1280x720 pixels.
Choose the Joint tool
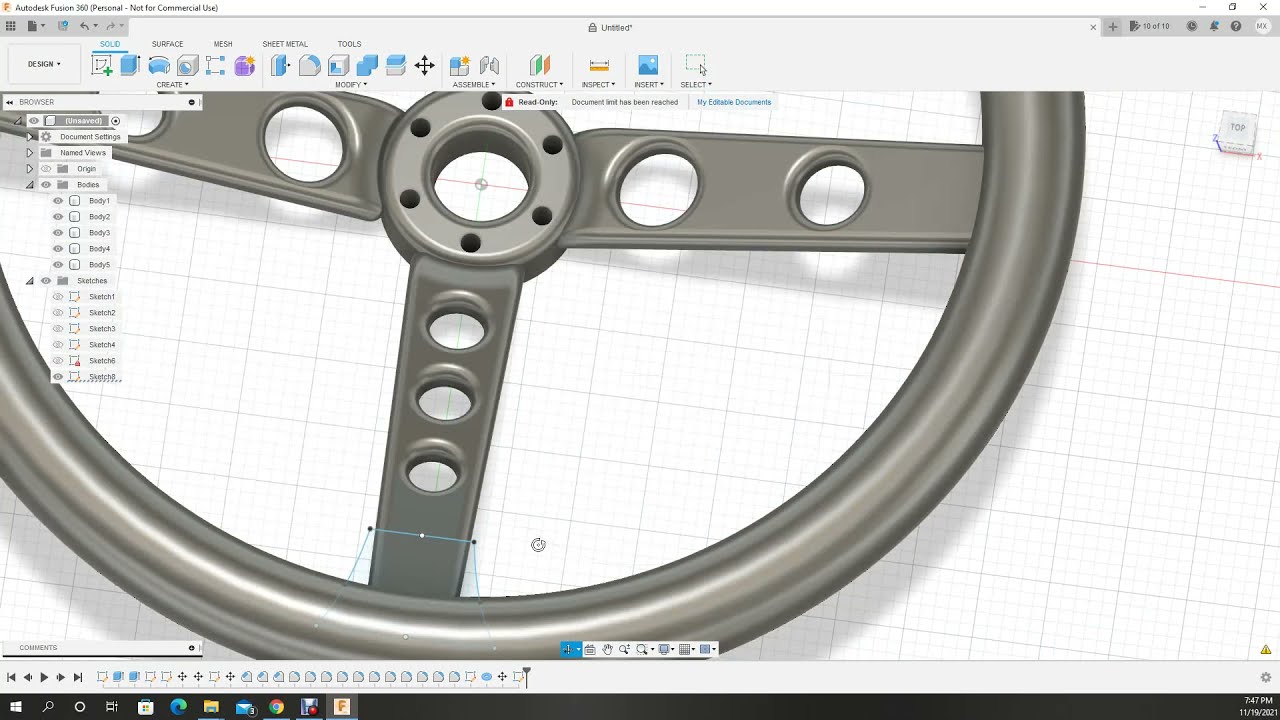(x=489, y=65)
